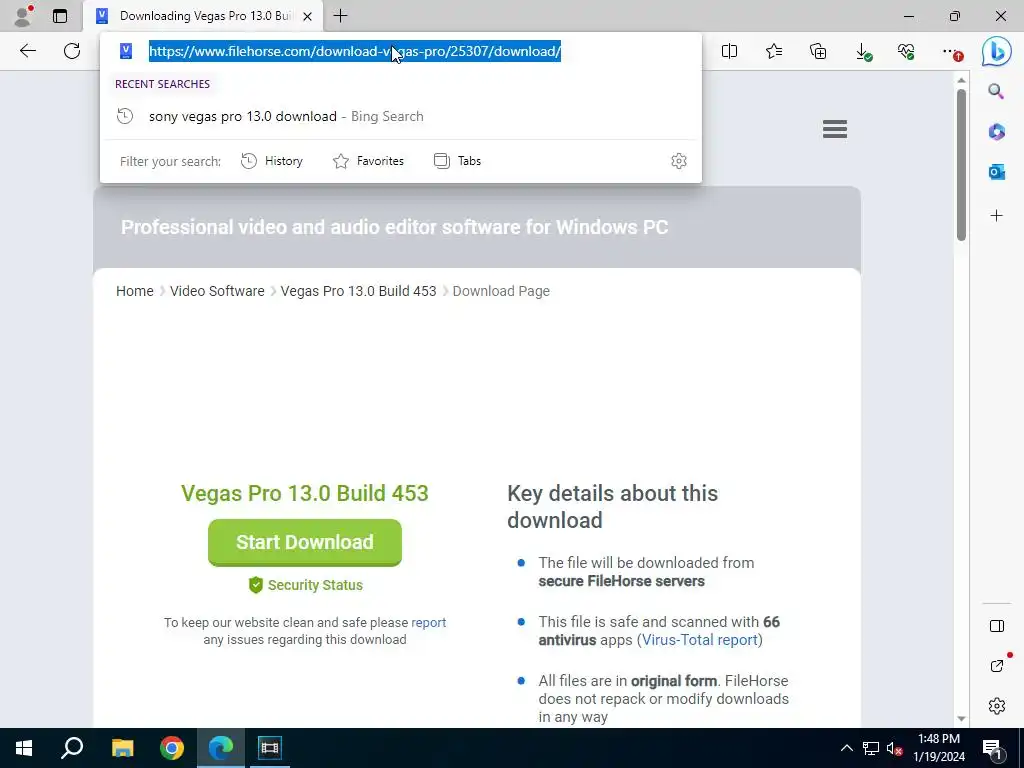Image resolution: width=1024 pixels, height=768 pixels.
Task: Add a sidebar app with plus icon
Action: (x=997, y=216)
